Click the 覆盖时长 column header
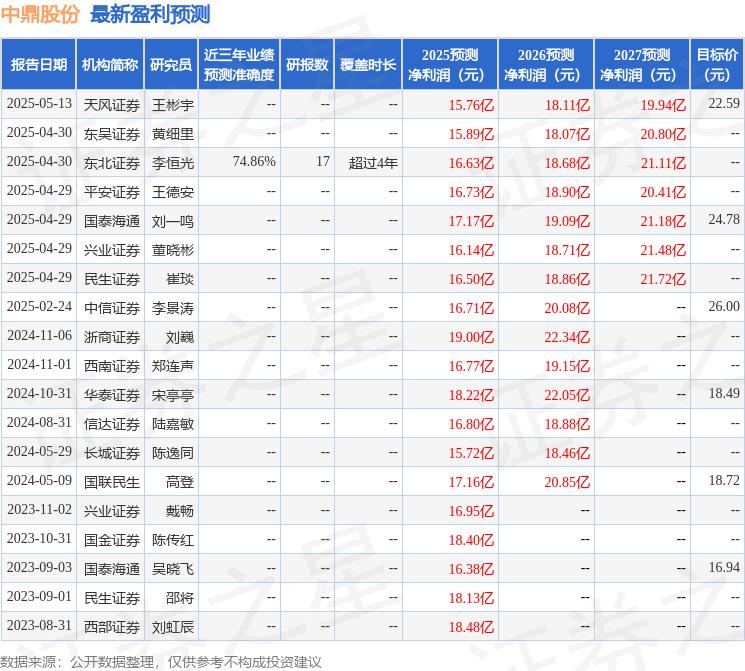Screen dimensions: 745x671 tap(368, 65)
